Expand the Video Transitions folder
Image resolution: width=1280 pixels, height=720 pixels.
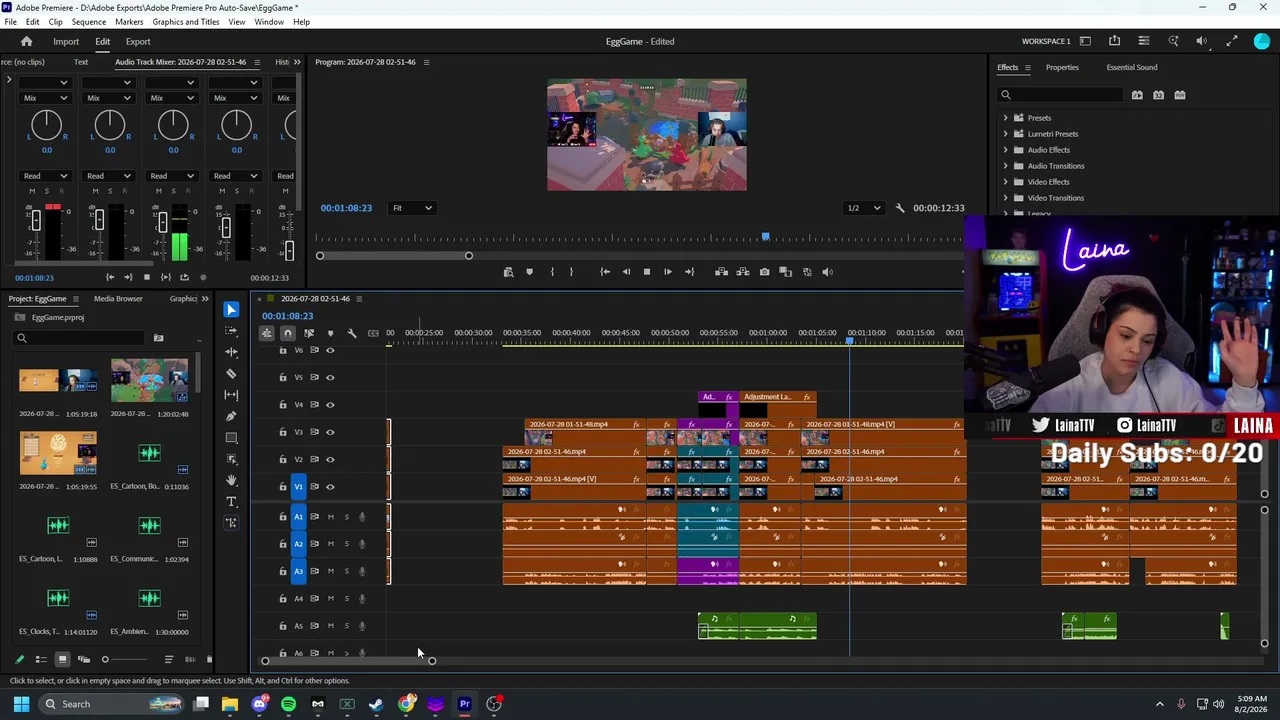coord(1006,198)
